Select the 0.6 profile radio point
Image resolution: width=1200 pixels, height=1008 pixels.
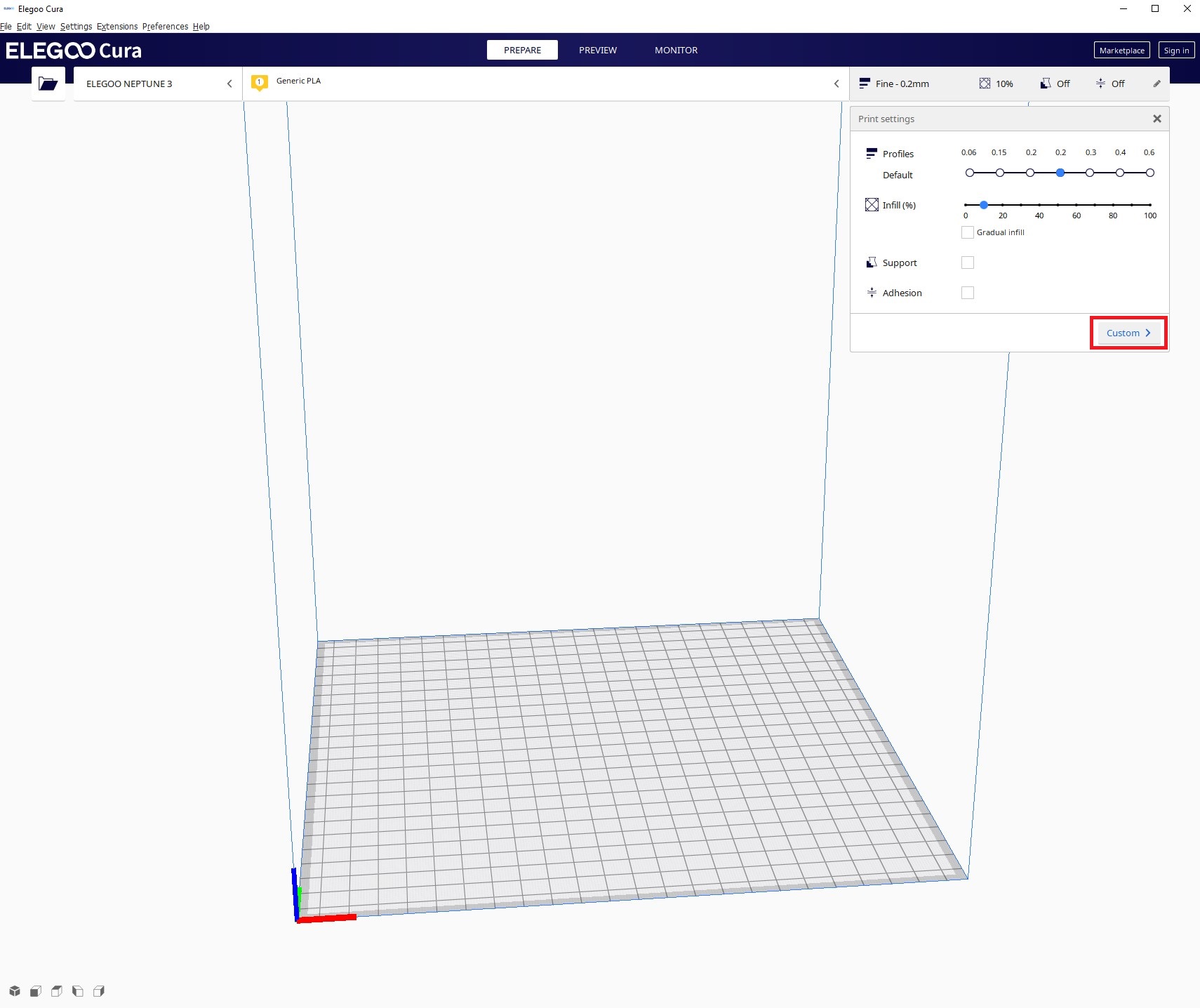(1150, 173)
